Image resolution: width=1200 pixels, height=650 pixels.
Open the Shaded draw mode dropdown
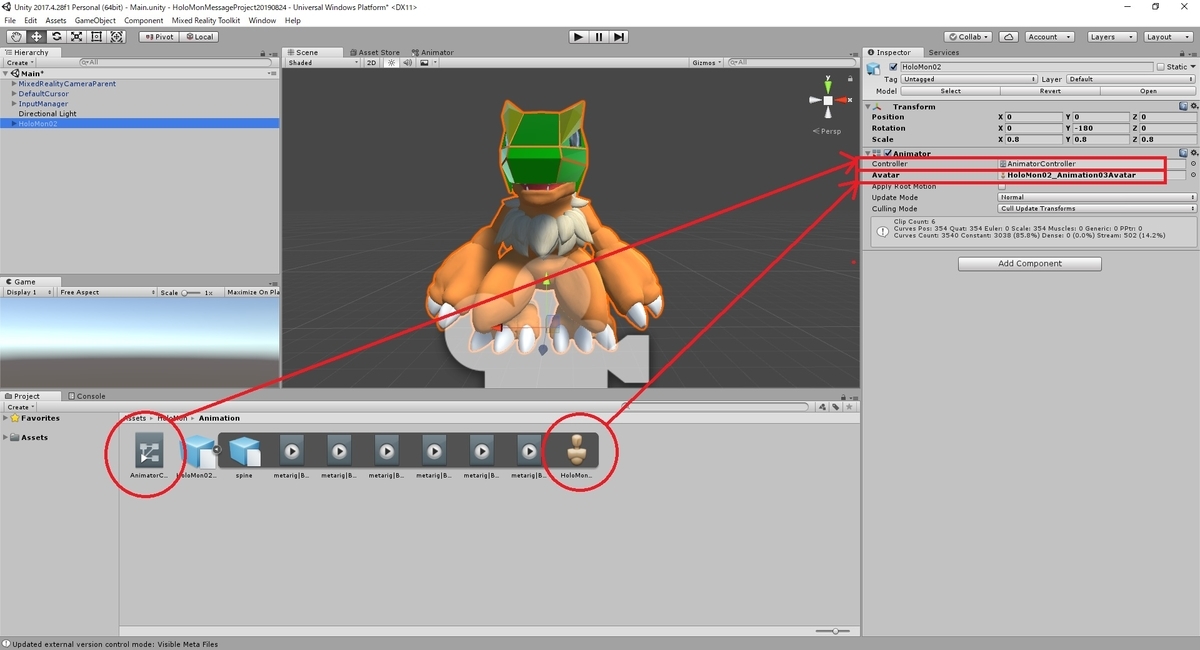coord(322,62)
